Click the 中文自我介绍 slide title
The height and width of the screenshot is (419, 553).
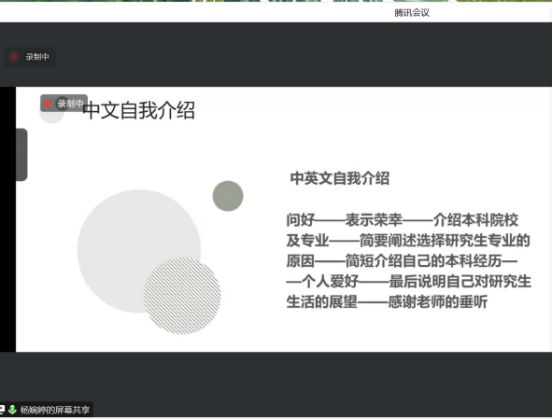pos(139,110)
